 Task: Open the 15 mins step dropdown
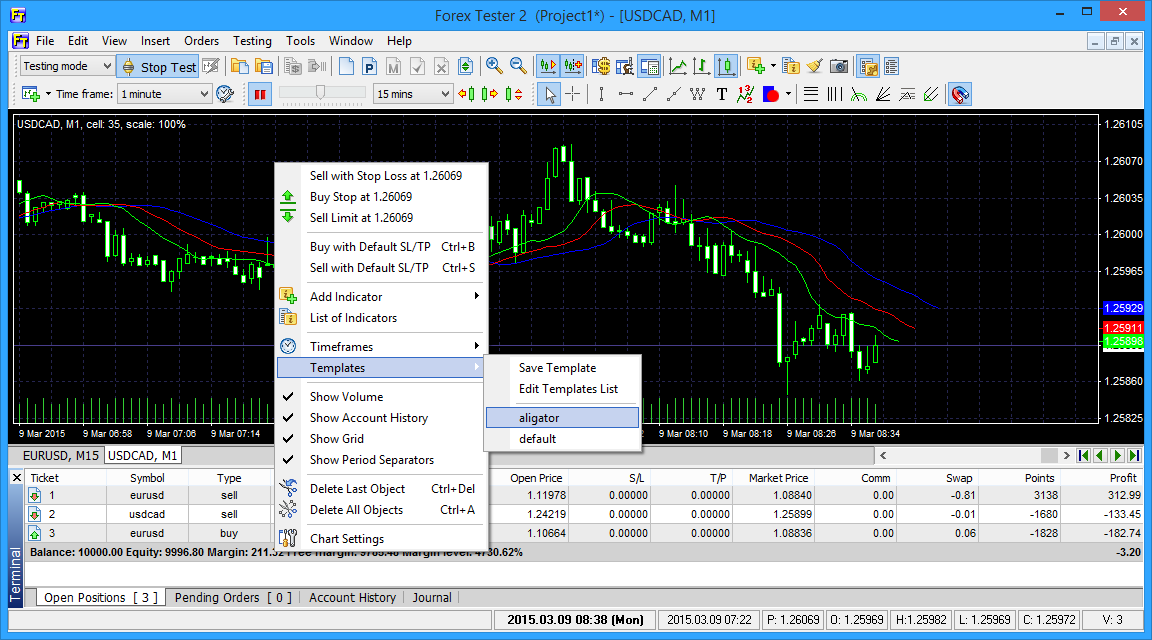(x=413, y=94)
